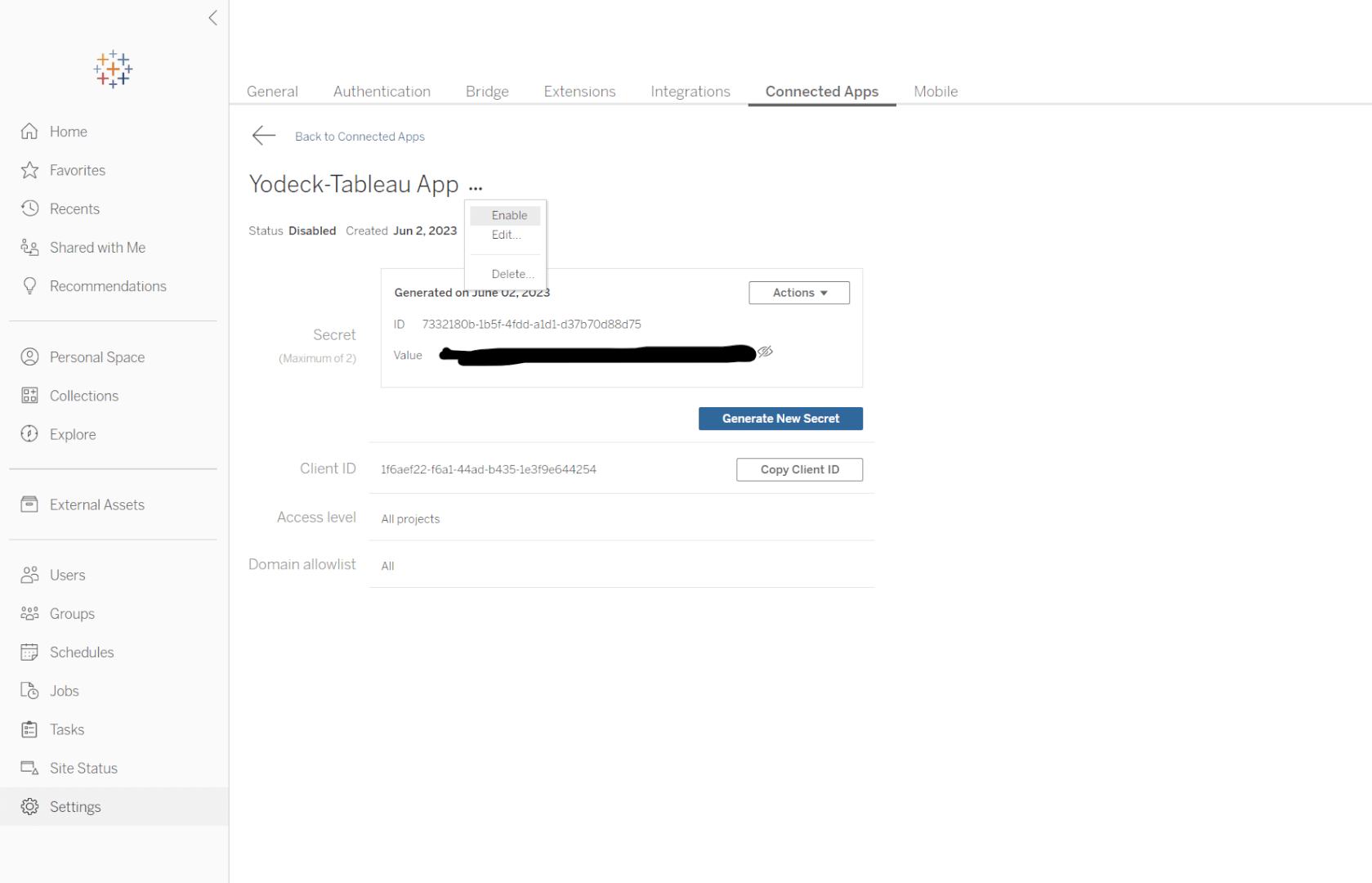
Task: Select Favorites in the sidebar
Action: click(76, 170)
